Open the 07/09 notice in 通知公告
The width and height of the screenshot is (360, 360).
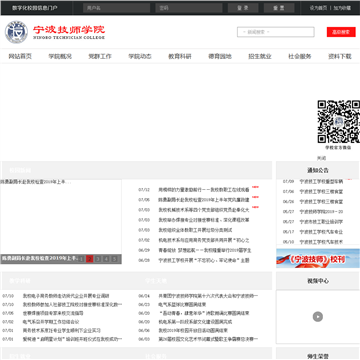click(x=321, y=182)
